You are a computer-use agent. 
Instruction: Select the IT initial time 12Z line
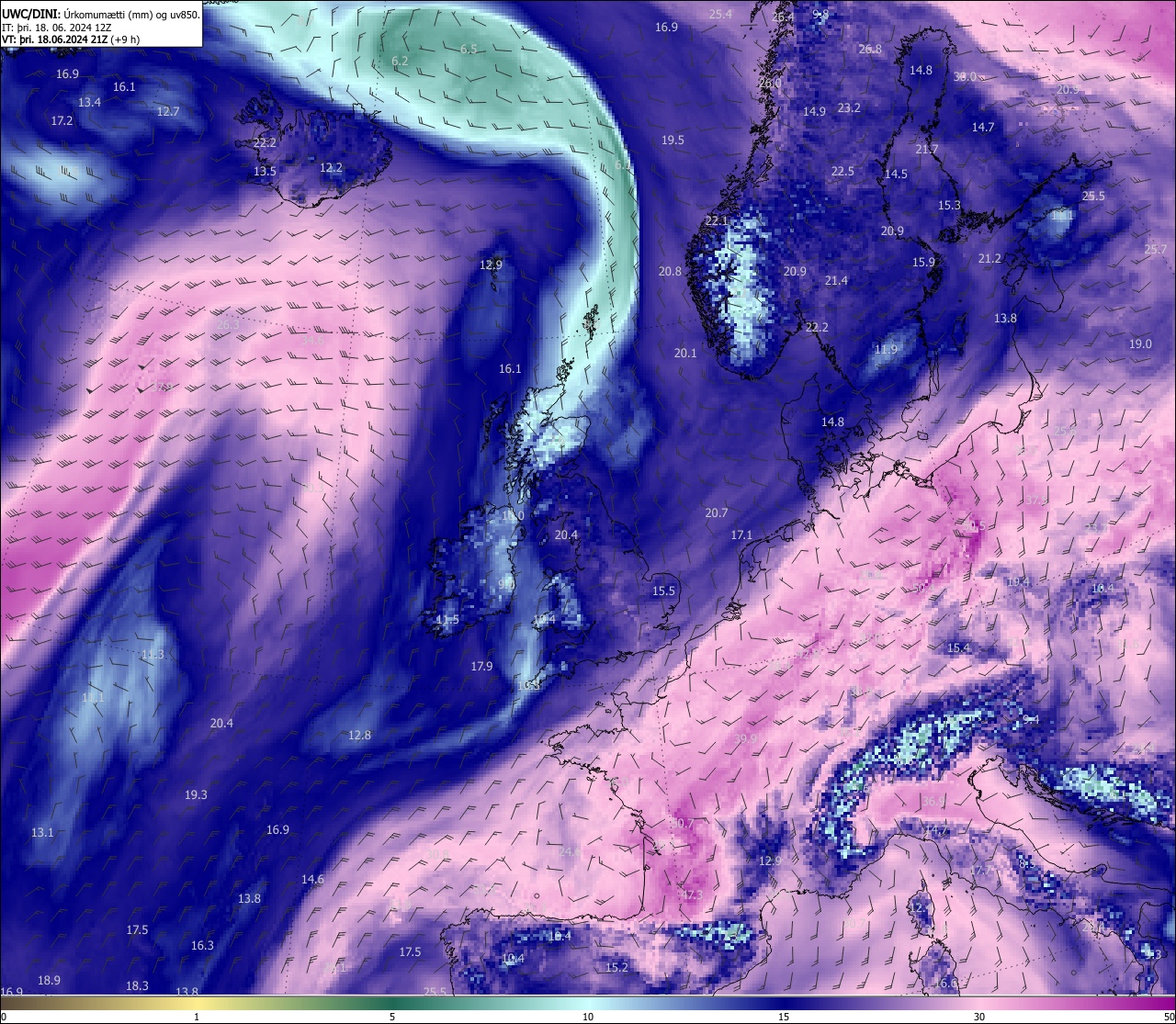pyautogui.click(x=57, y=28)
